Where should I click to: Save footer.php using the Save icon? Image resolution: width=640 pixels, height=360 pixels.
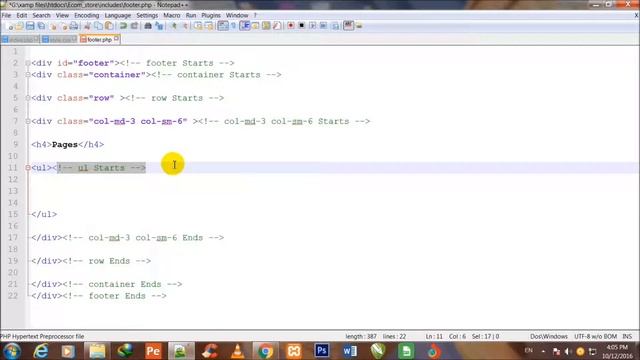(30, 26)
